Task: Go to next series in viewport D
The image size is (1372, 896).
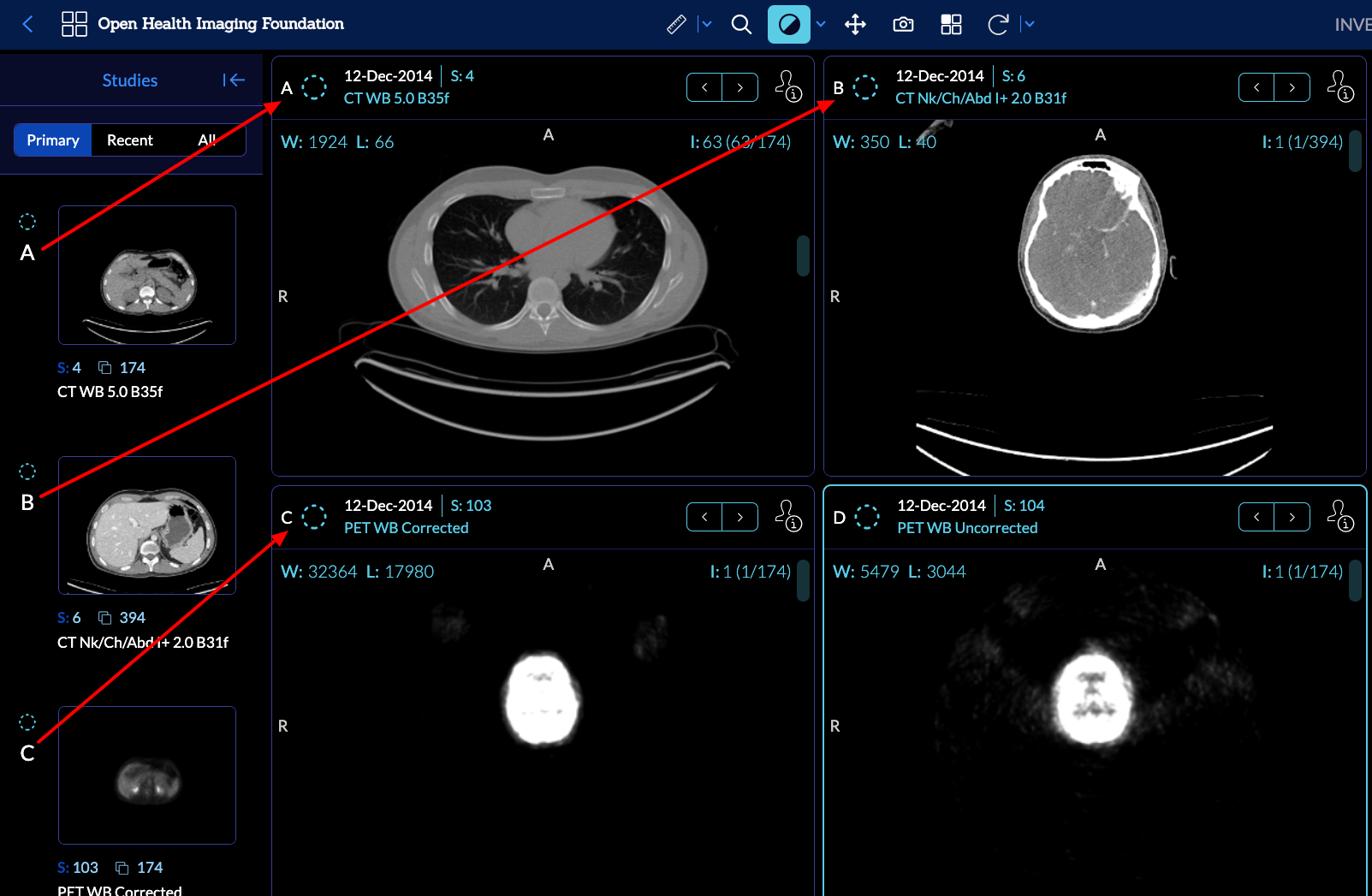Action: (1292, 517)
